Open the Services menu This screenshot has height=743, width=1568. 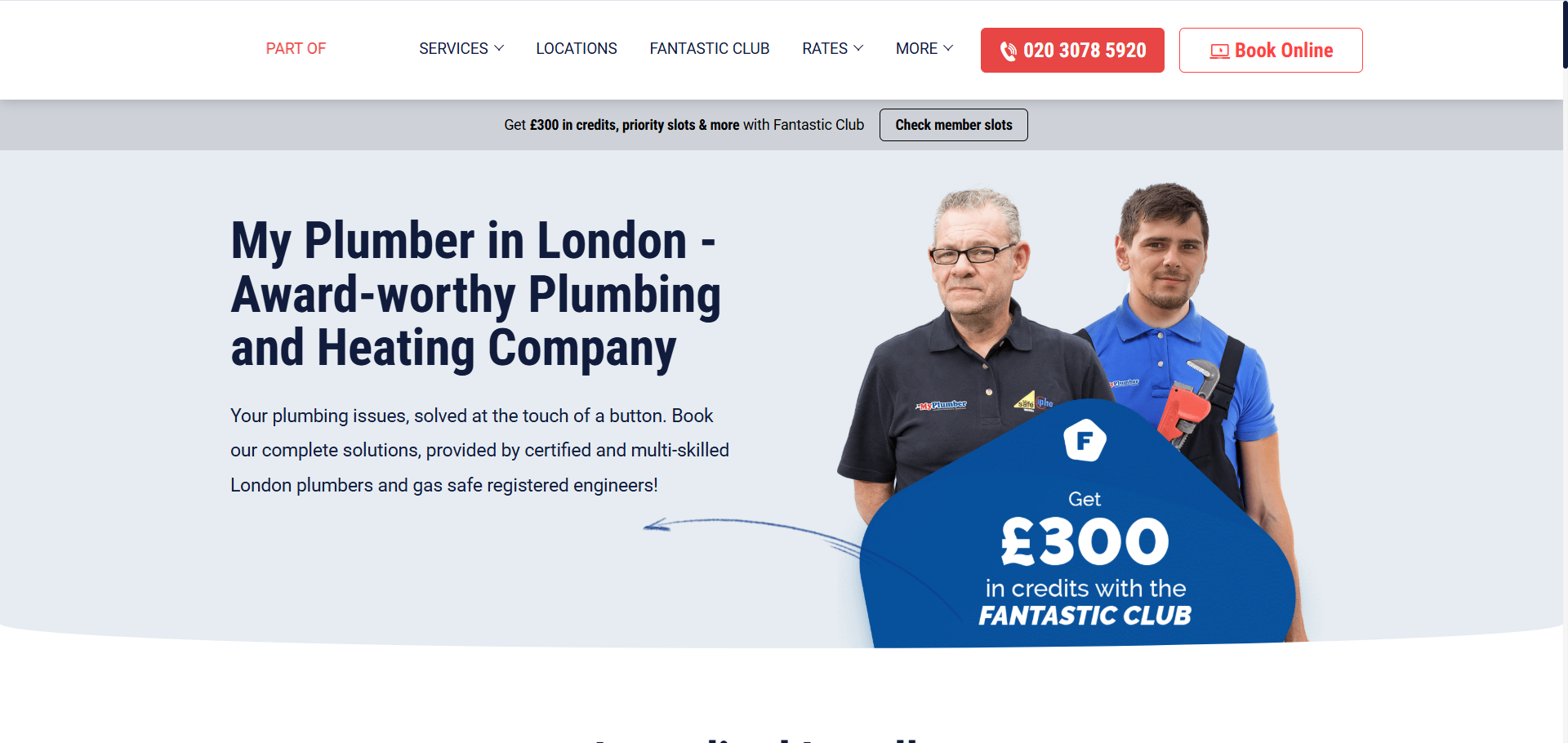(461, 49)
